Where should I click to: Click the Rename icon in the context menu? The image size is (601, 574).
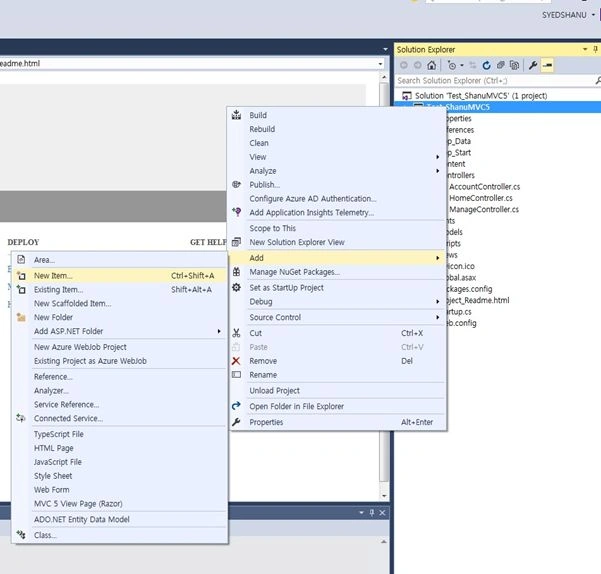pyautogui.click(x=236, y=374)
